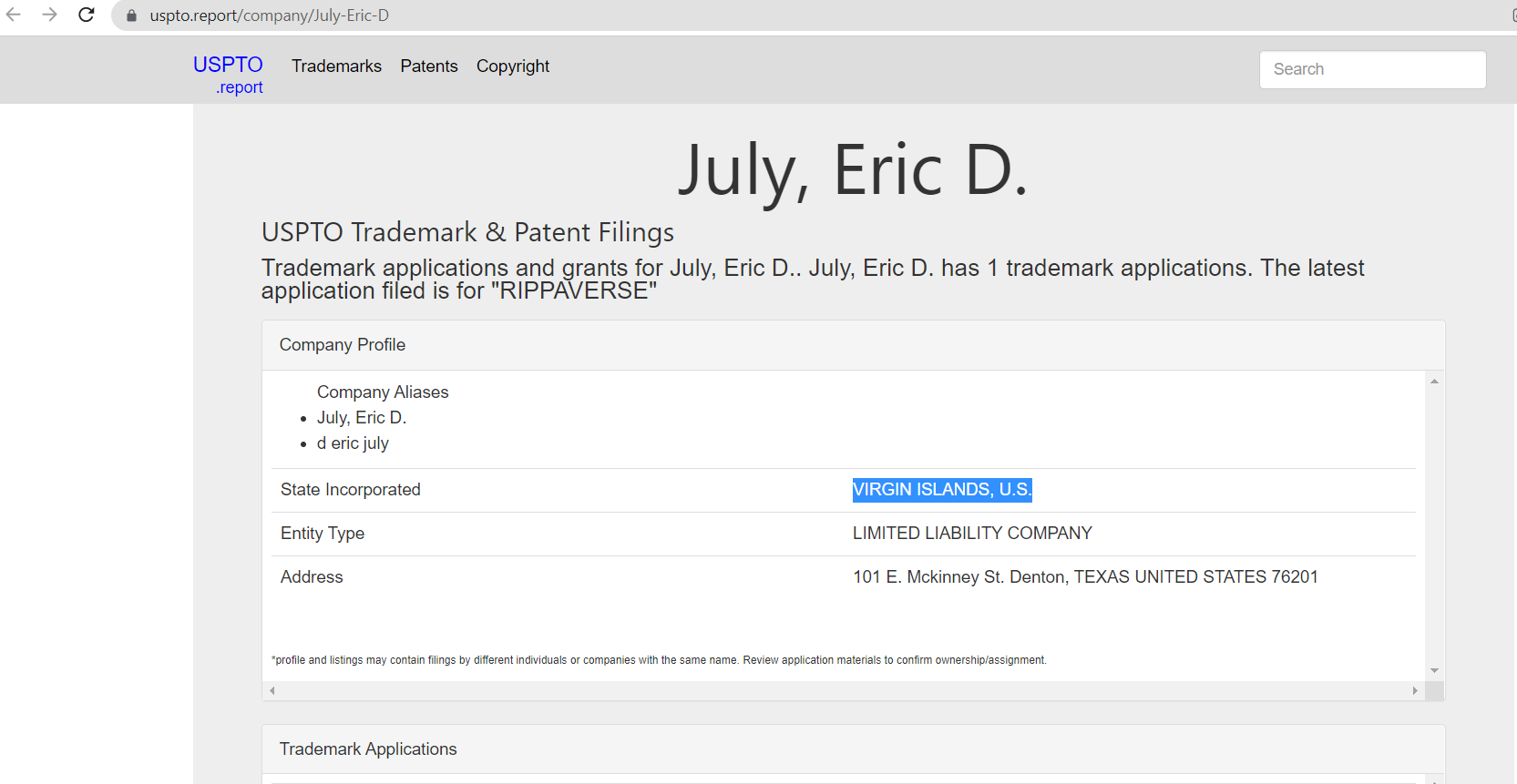Open the USPTO .report home link
Viewport: 1517px width, 784px height.
pyautogui.click(x=228, y=75)
